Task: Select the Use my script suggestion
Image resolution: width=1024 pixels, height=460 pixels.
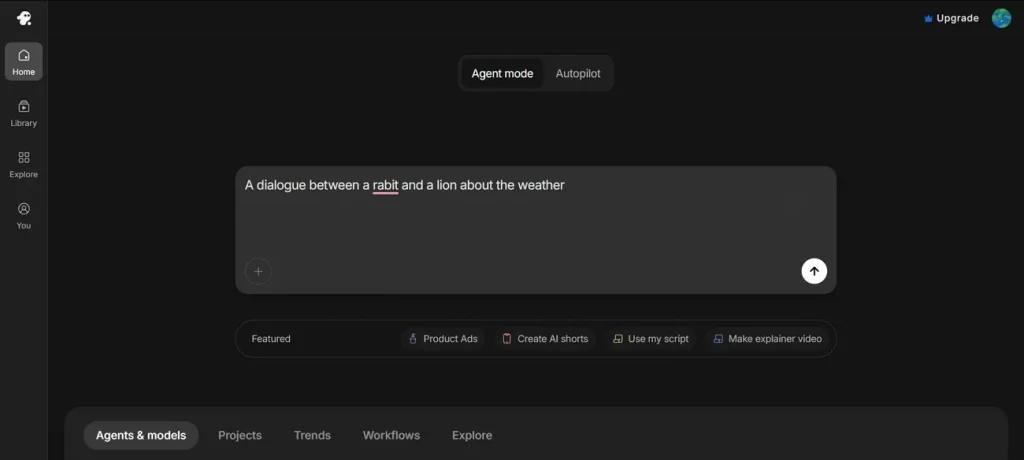Action: click(x=650, y=338)
